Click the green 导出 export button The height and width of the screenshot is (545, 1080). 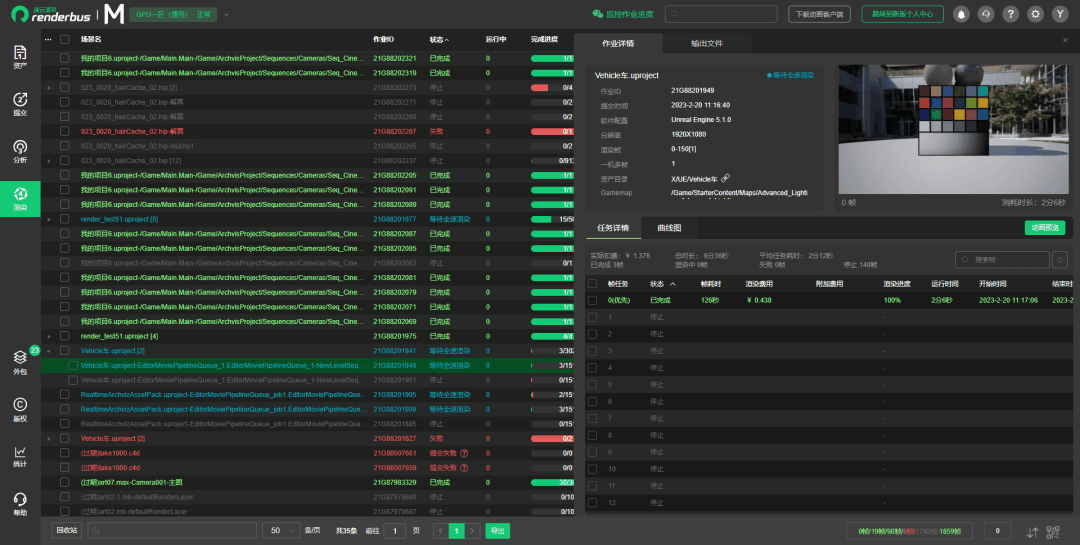point(496,531)
